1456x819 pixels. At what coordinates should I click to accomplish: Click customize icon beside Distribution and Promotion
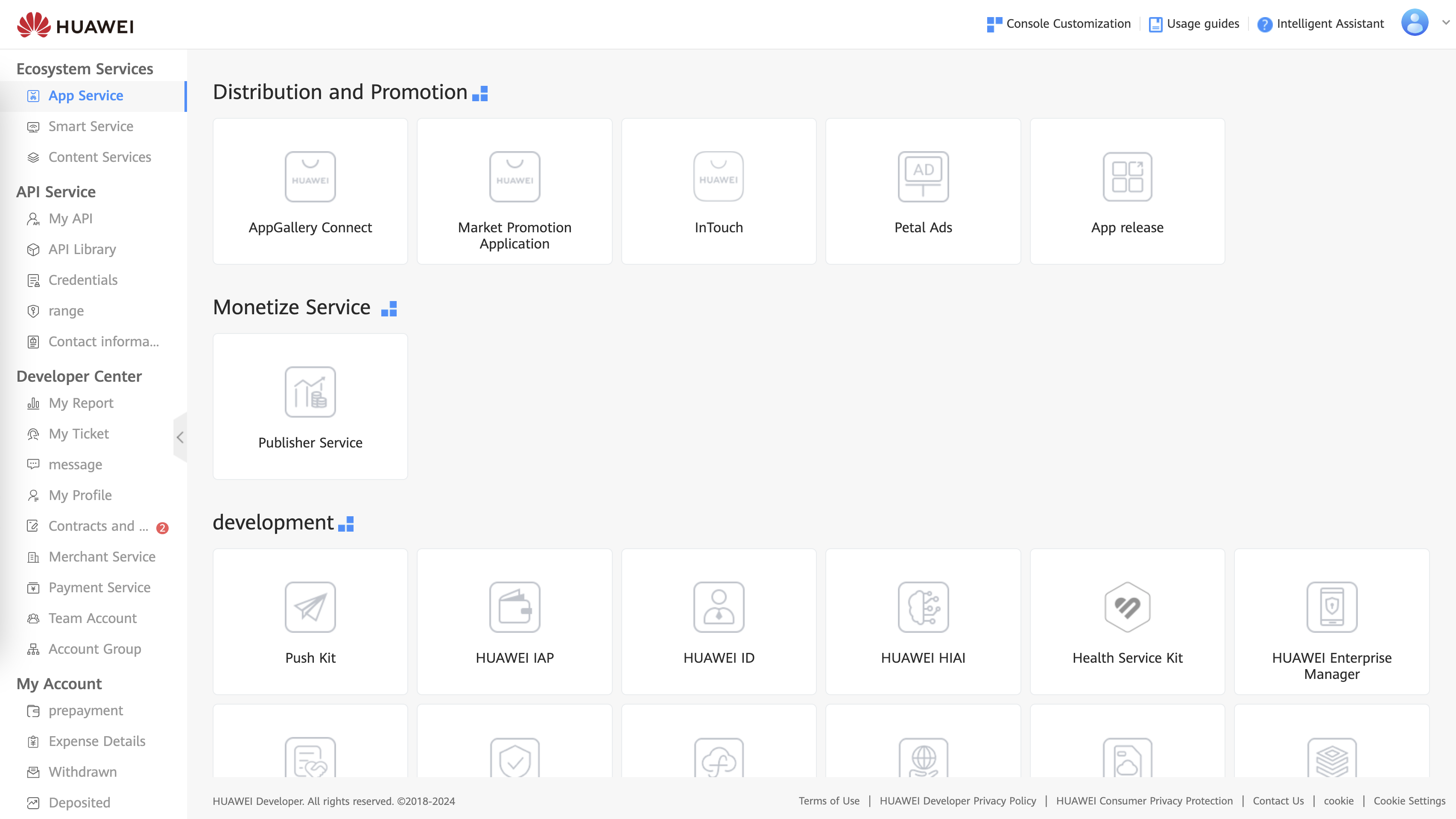tap(480, 93)
